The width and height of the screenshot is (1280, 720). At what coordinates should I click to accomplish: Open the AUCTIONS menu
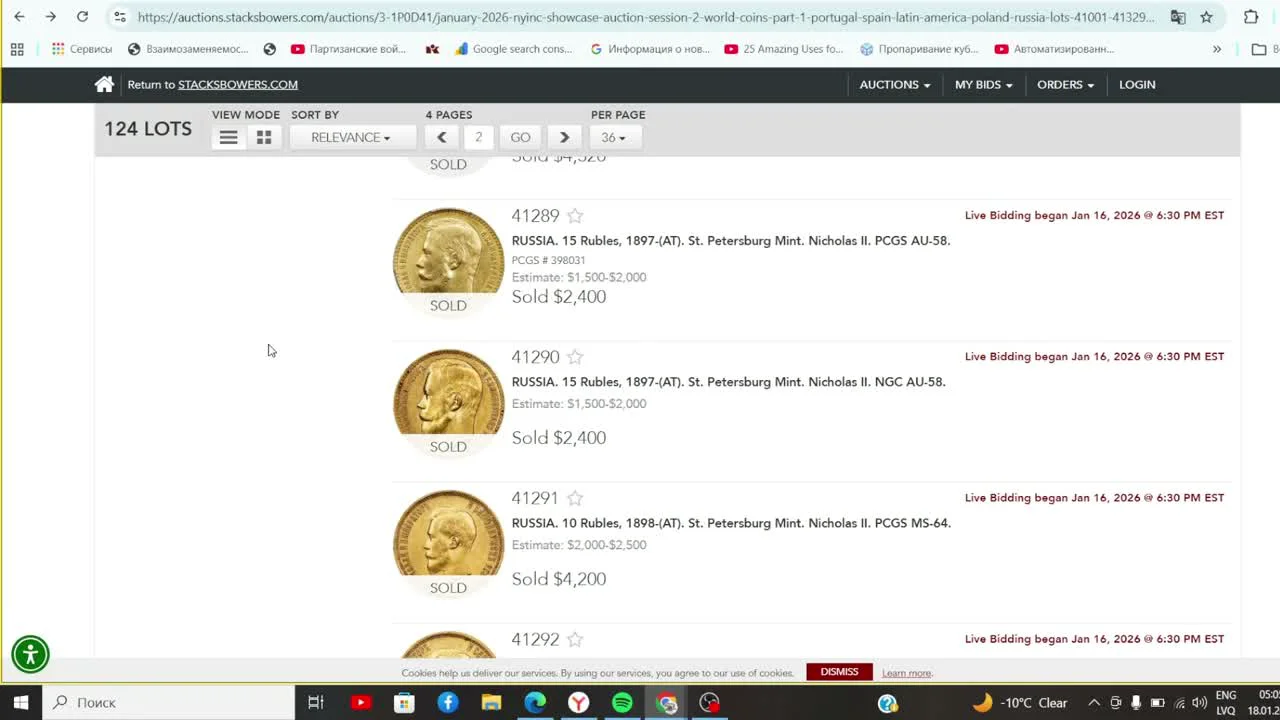tap(893, 84)
